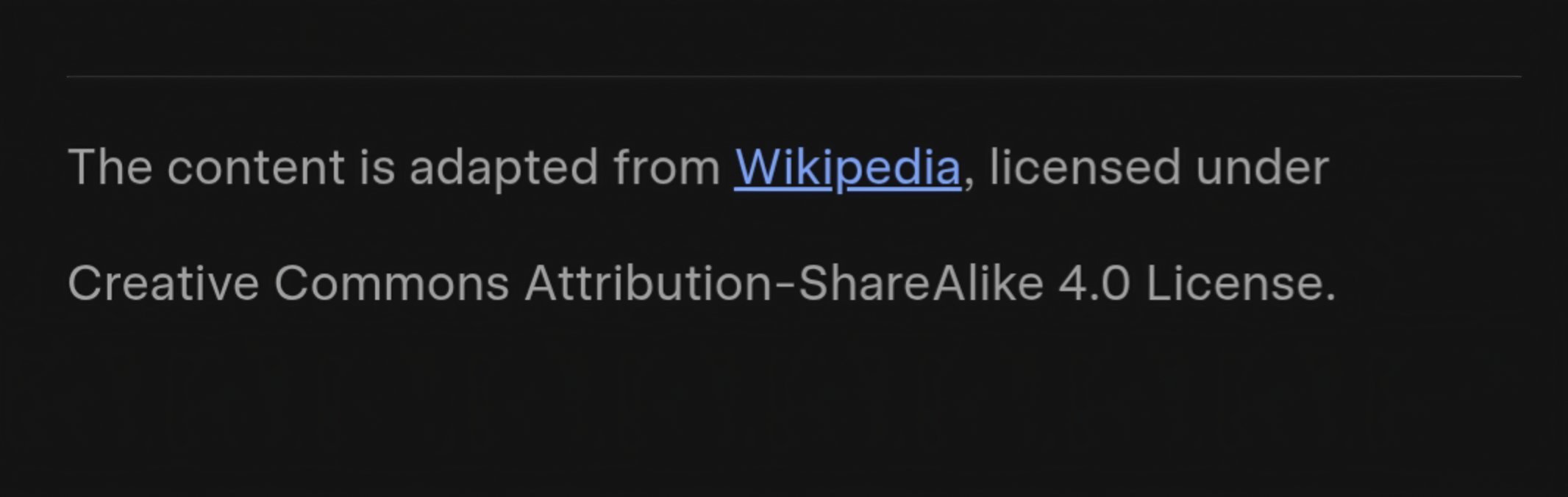Click the word "Commons" in license name

pyautogui.click(x=391, y=284)
